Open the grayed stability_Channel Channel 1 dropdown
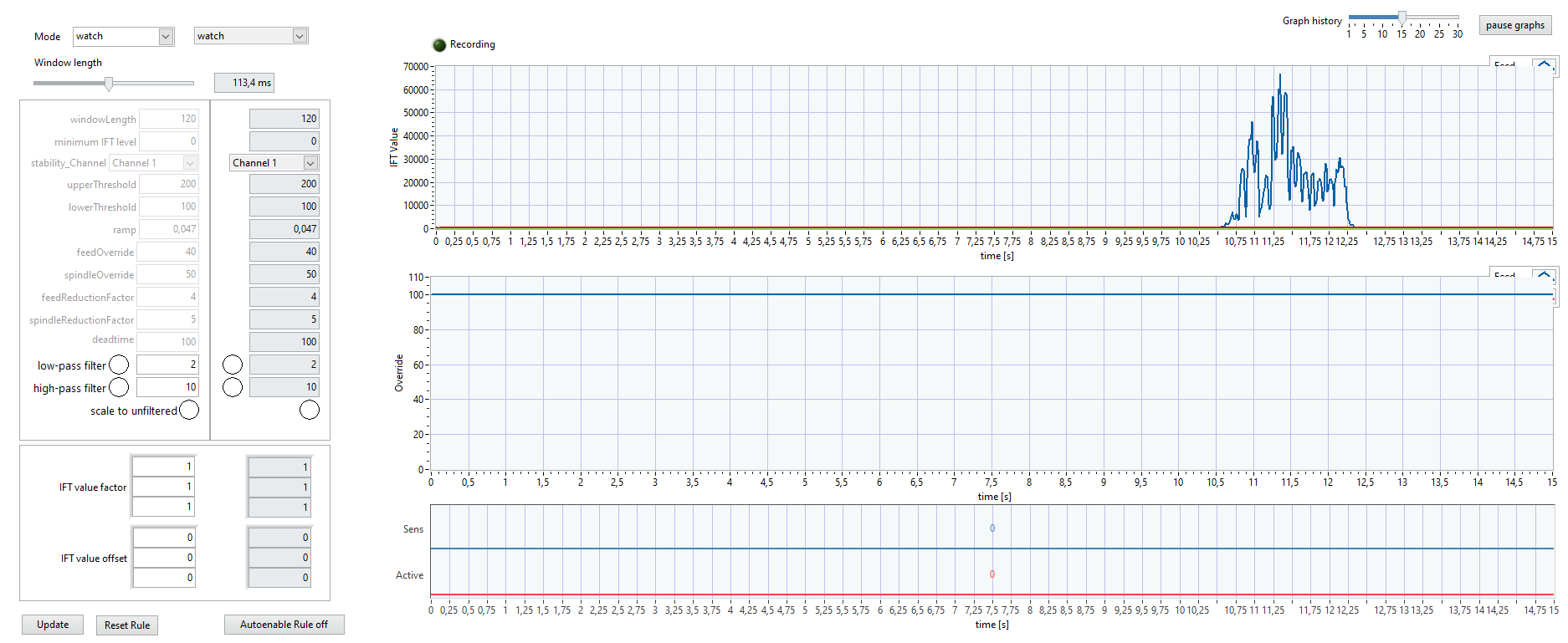Viewport: 1568px width, 643px height. pyautogui.click(x=154, y=163)
